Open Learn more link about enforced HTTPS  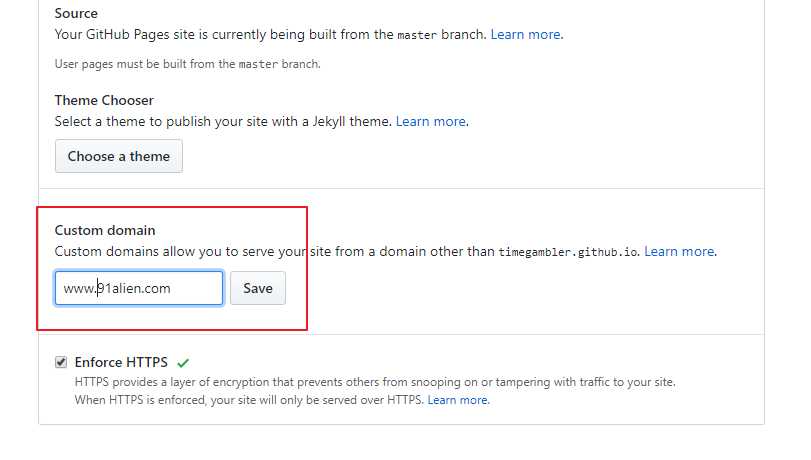tap(457, 400)
